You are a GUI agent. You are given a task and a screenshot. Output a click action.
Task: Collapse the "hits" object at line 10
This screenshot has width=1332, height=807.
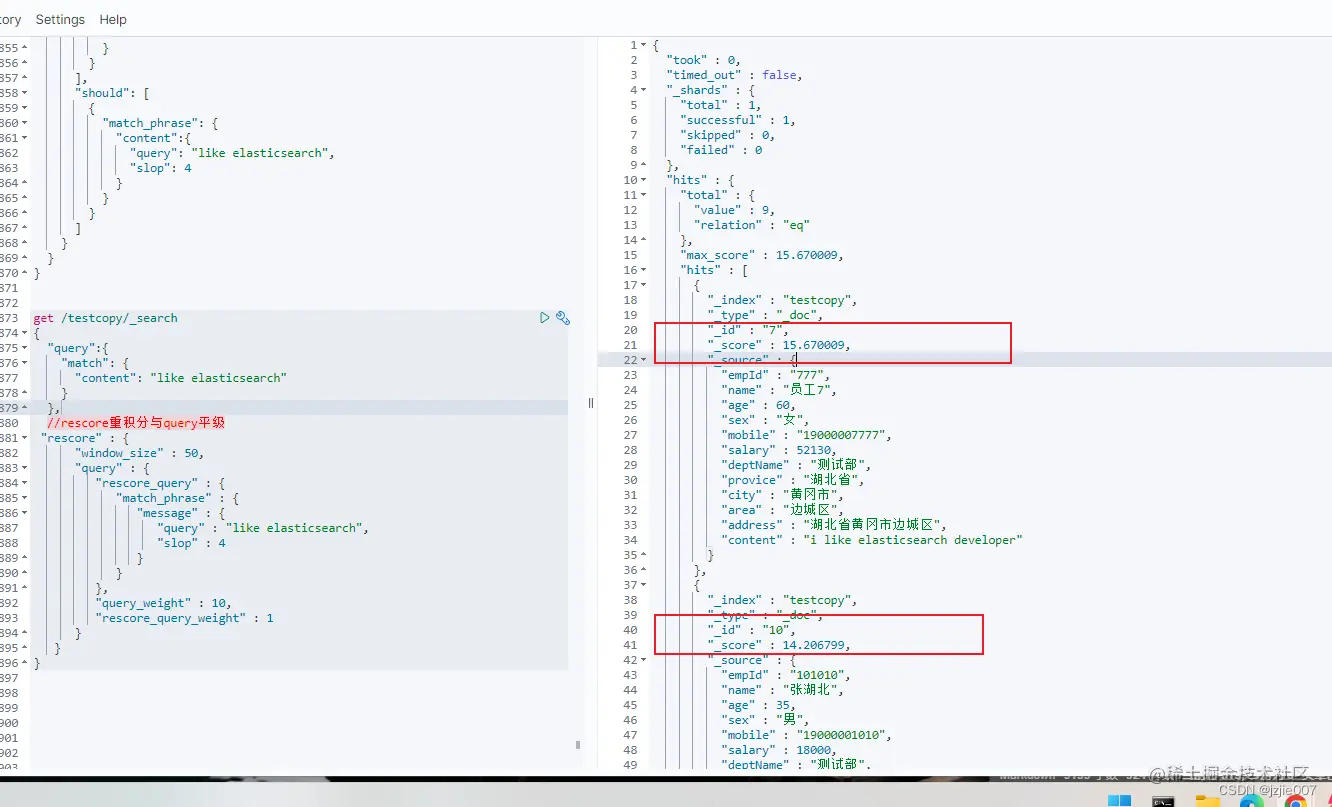(643, 180)
